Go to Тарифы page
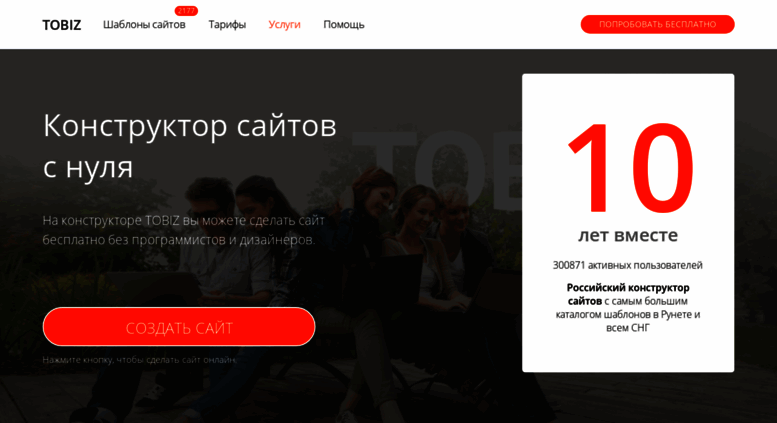777x423 pixels. pos(227,25)
